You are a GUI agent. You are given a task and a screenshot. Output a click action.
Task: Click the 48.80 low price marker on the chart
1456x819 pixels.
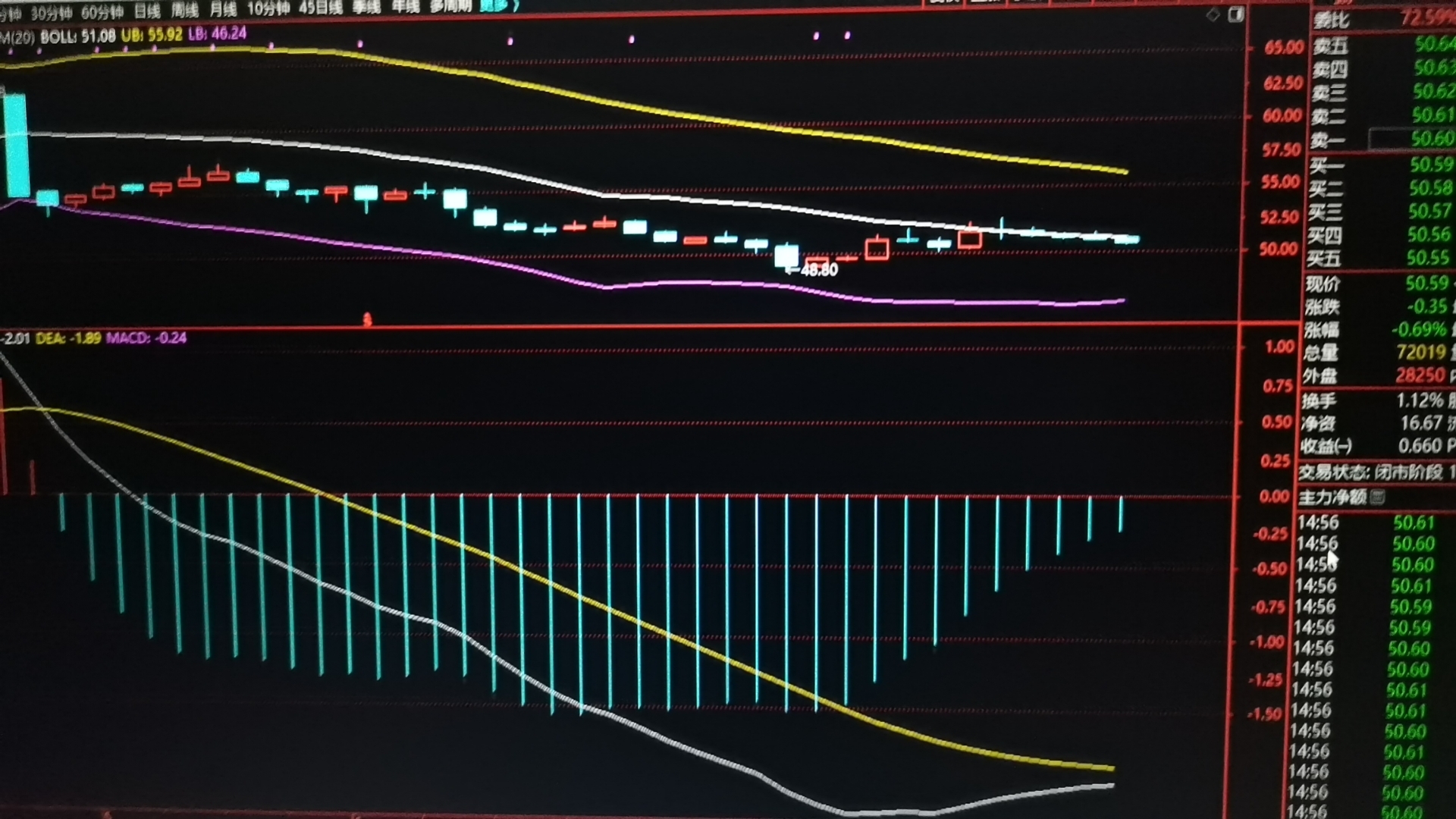pyautogui.click(x=818, y=270)
